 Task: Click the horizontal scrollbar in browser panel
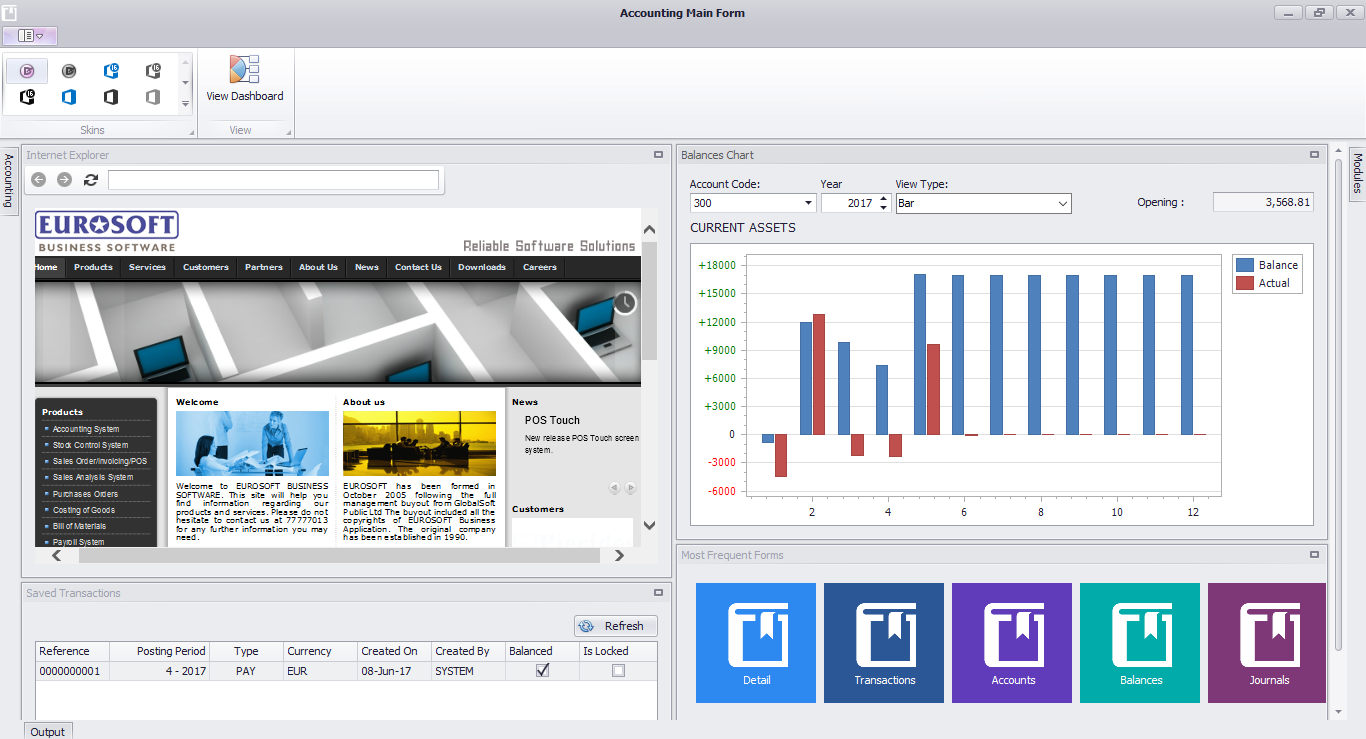point(337,555)
